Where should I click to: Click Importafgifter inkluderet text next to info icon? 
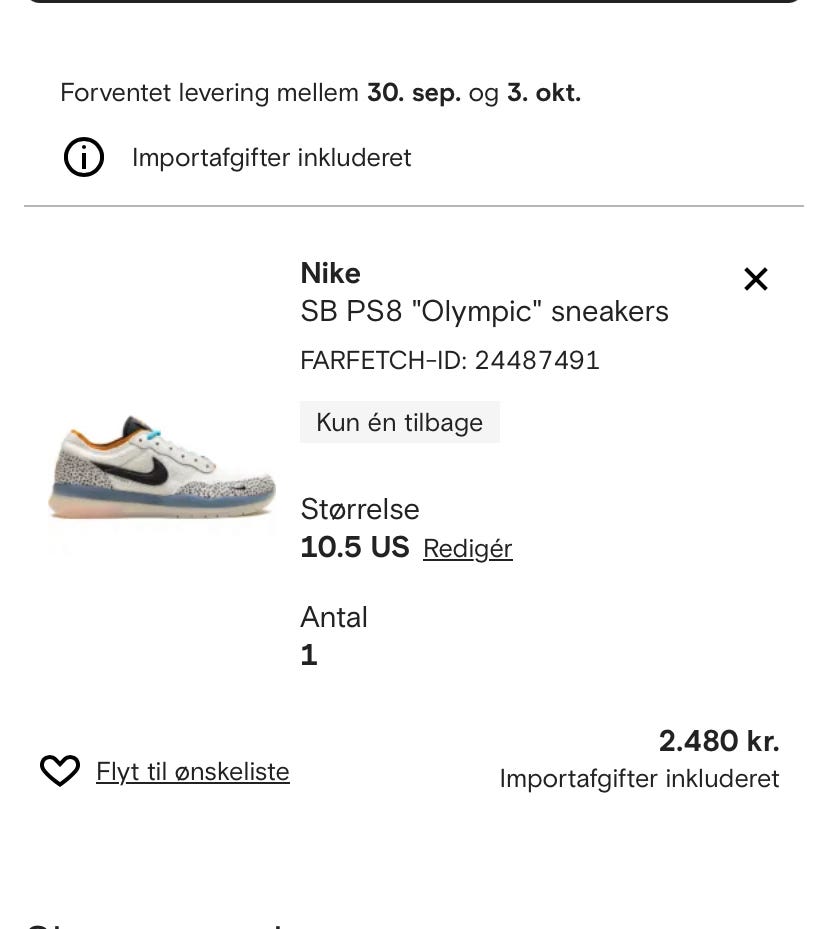point(271,158)
